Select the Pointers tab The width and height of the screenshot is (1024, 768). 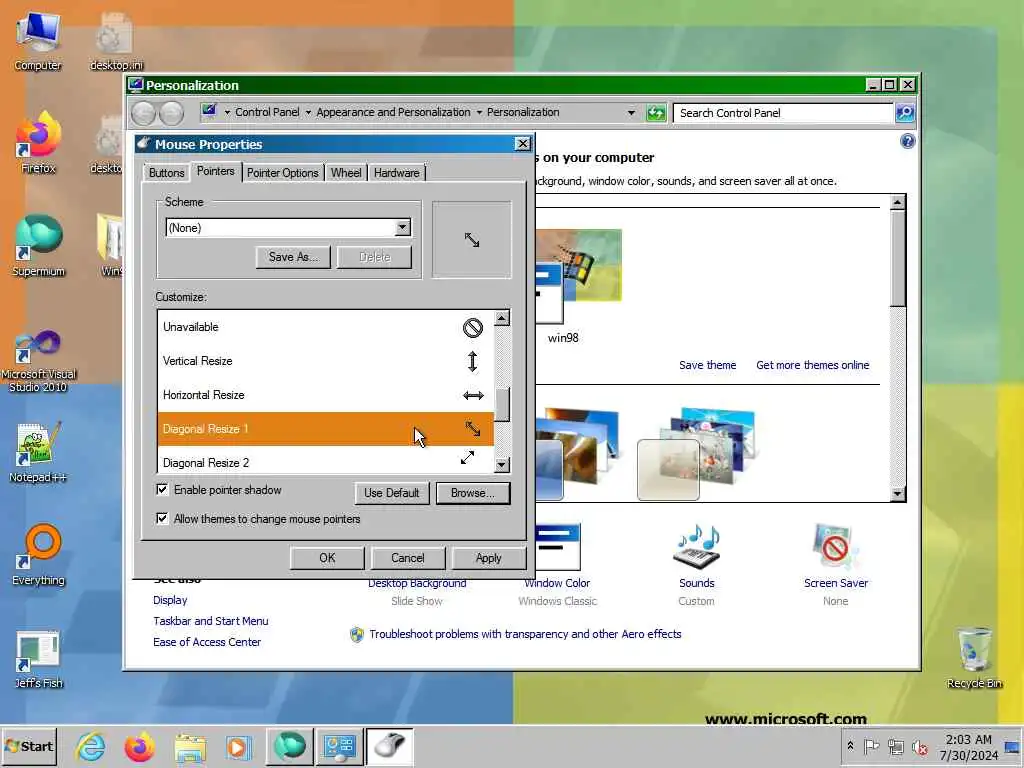point(216,171)
